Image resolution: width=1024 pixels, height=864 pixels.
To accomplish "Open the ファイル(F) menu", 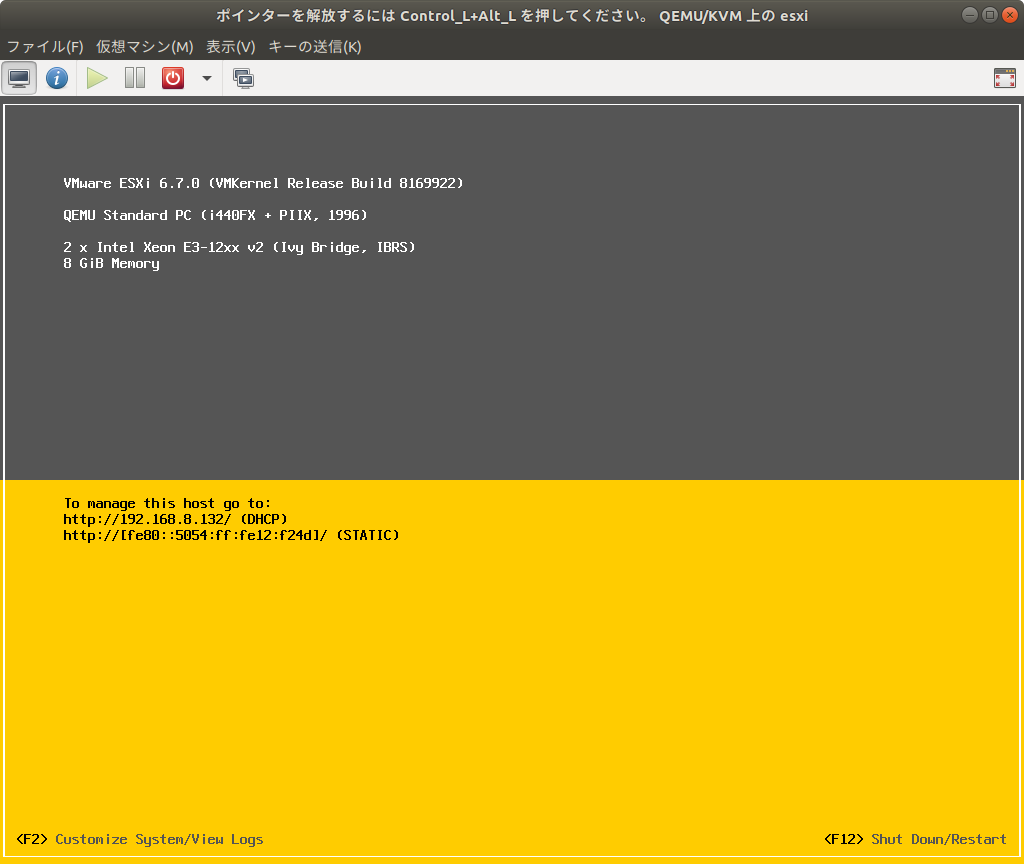I will 45,46.
